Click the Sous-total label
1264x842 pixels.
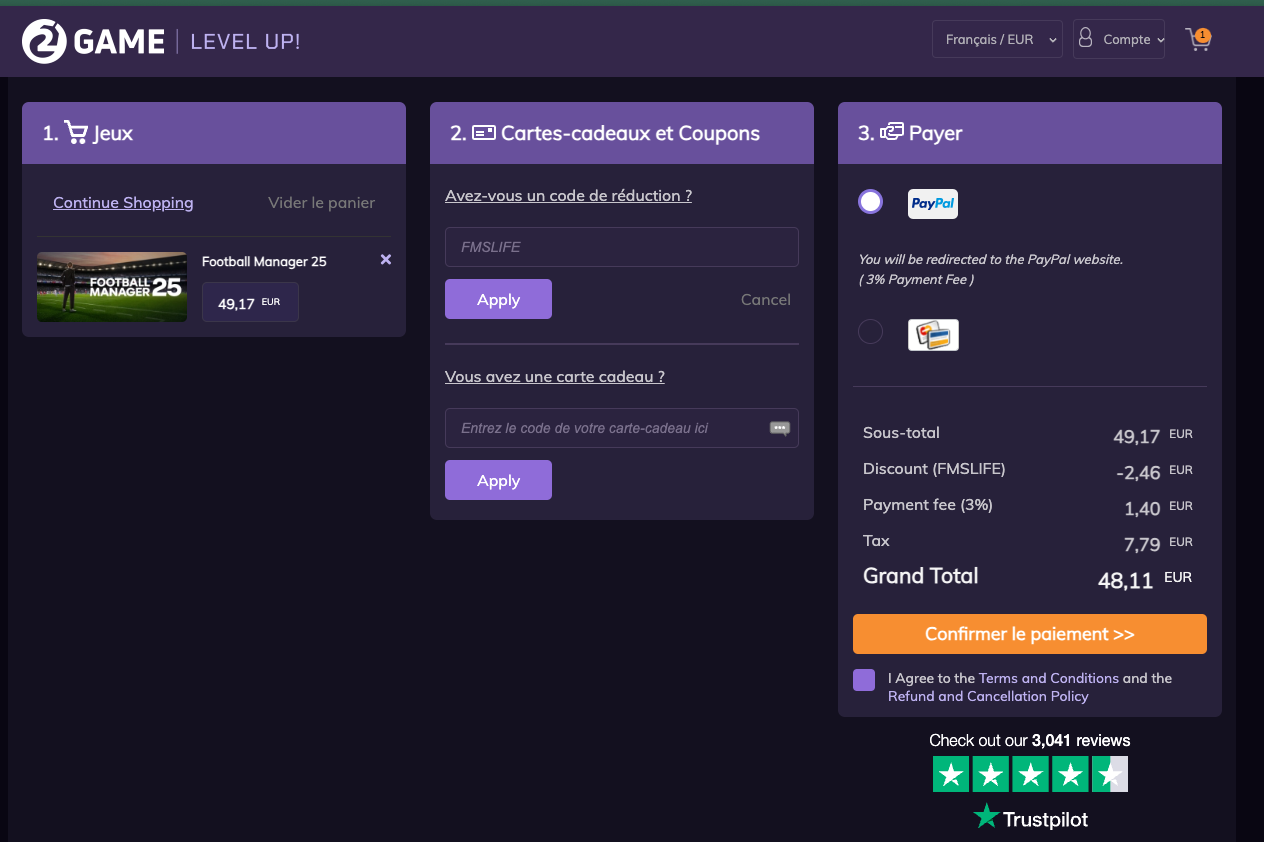[901, 433]
